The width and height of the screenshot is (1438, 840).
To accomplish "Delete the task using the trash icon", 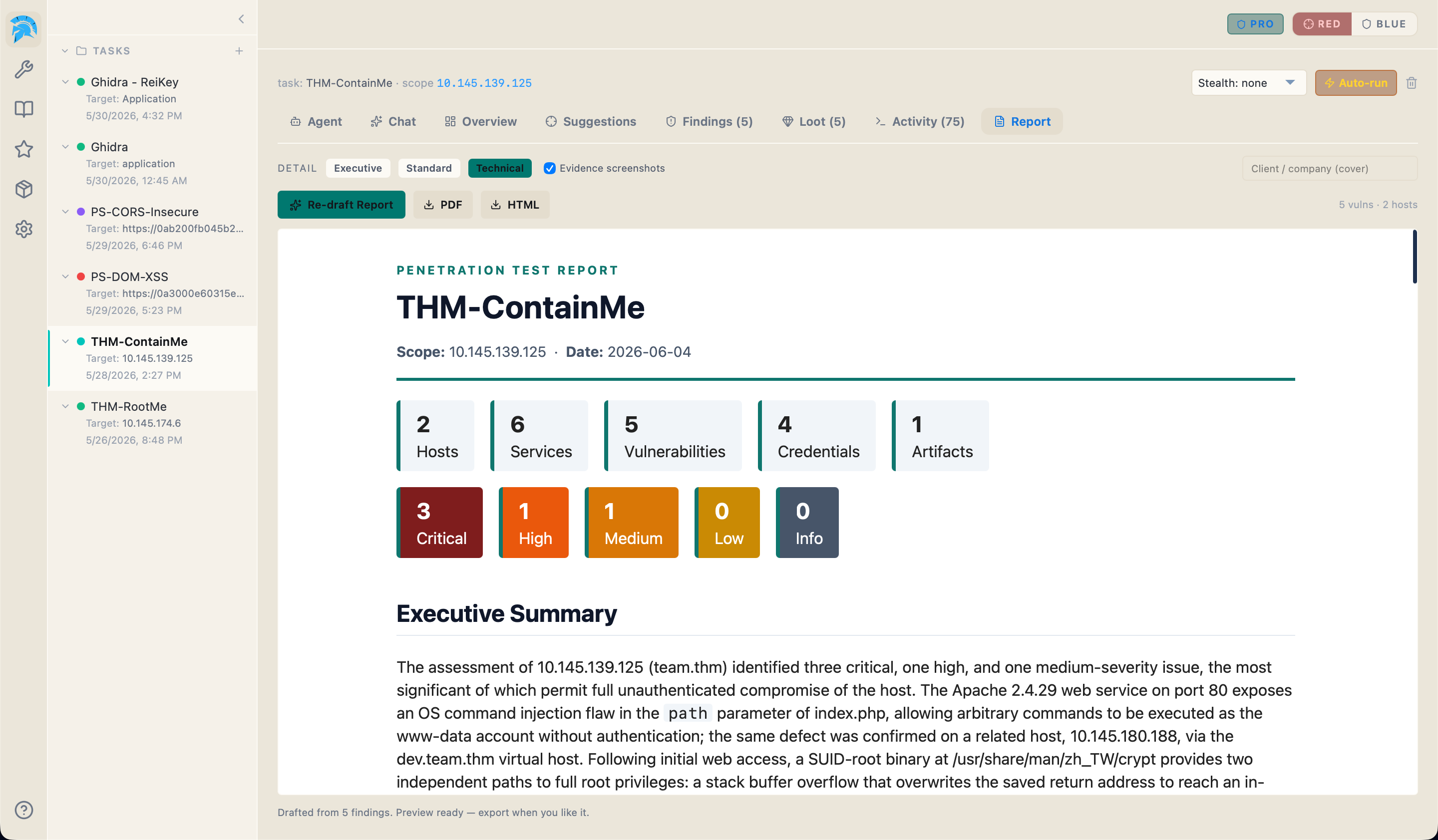I will (1411, 83).
